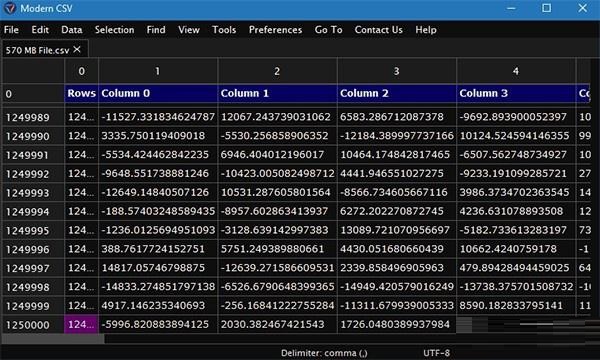The image size is (600, 360).
Task: Open the View menu
Action: [x=189, y=30]
